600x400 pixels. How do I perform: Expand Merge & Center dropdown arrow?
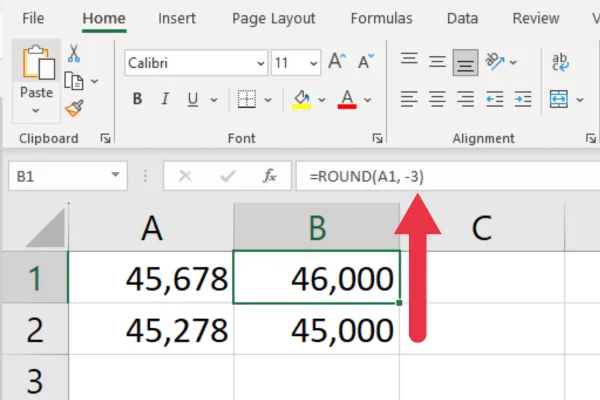[580, 100]
